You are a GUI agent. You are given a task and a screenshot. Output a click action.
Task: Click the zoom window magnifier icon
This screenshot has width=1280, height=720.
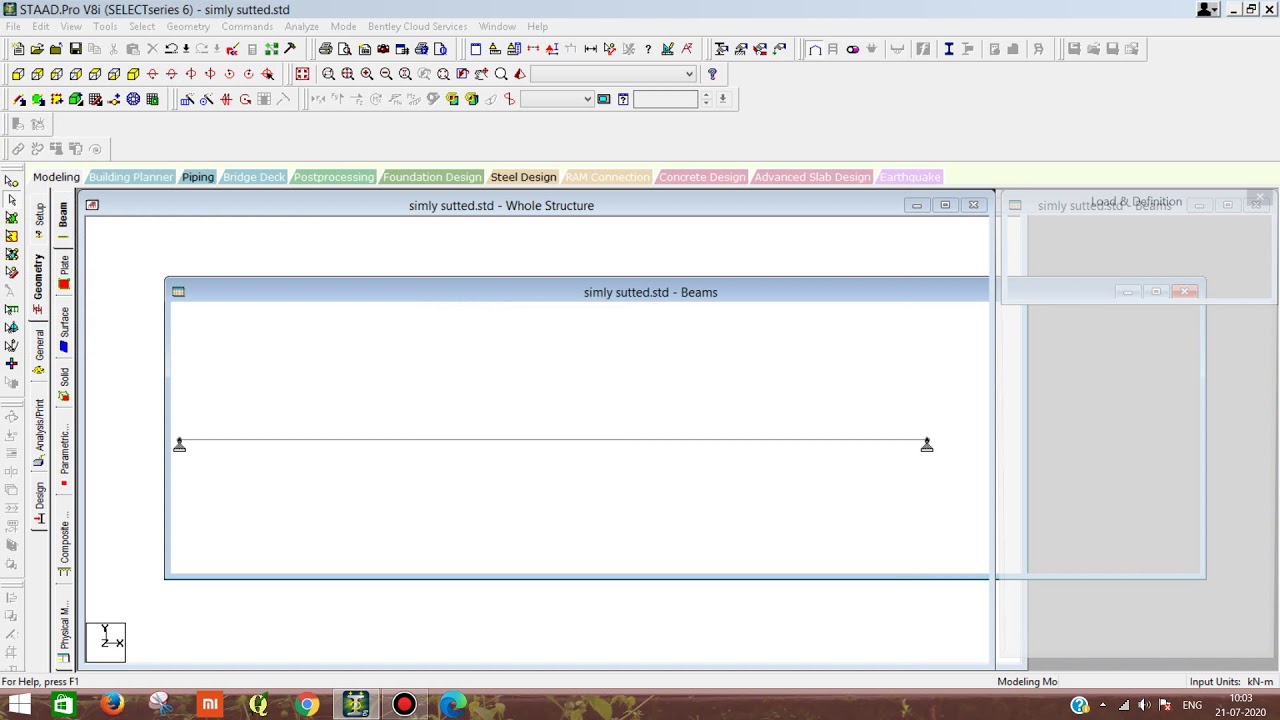[328, 74]
